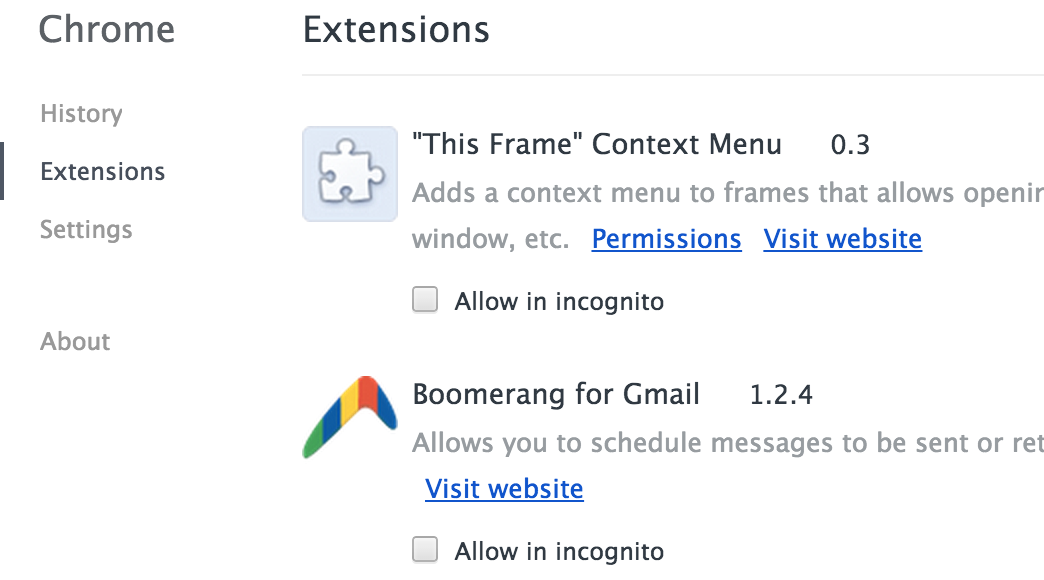This screenshot has width=1044, height=580.
Task: Click the version number 0.3
Action: (850, 145)
